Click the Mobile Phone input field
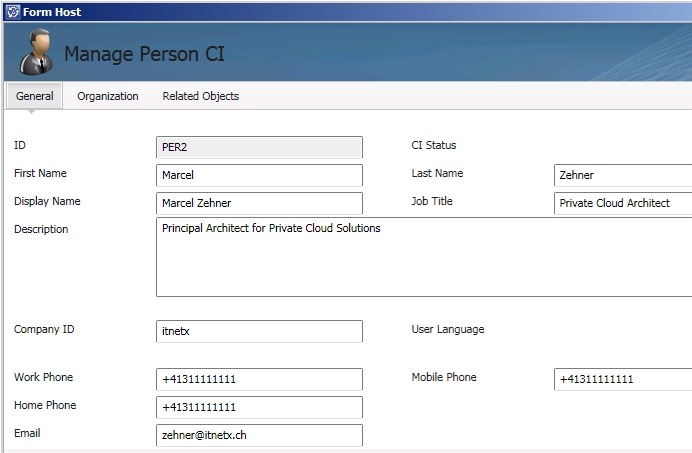The height and width of the screenshot is (453, 692). [622, 379]
